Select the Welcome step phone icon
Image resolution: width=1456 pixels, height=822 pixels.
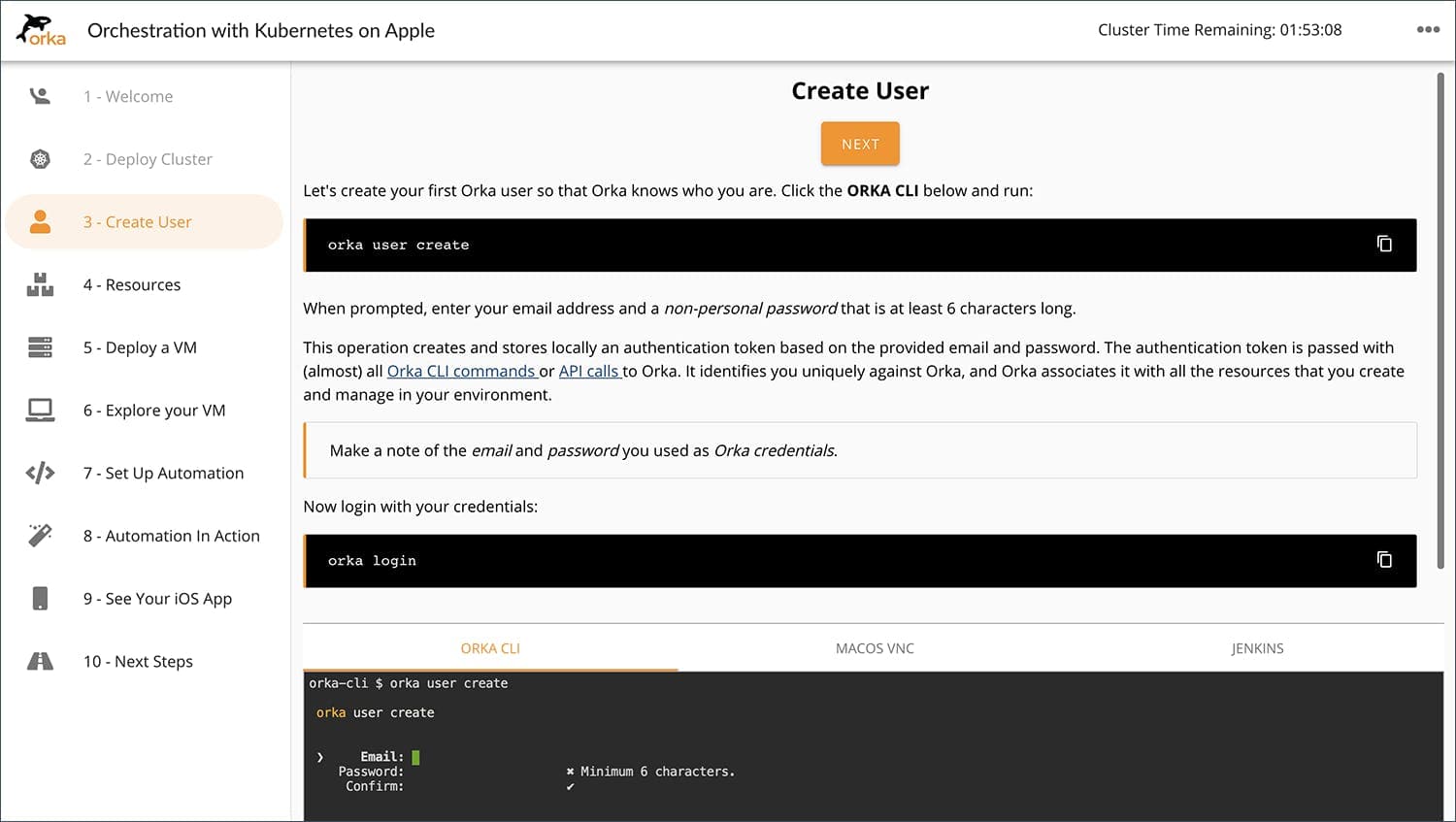coord(39,95)
